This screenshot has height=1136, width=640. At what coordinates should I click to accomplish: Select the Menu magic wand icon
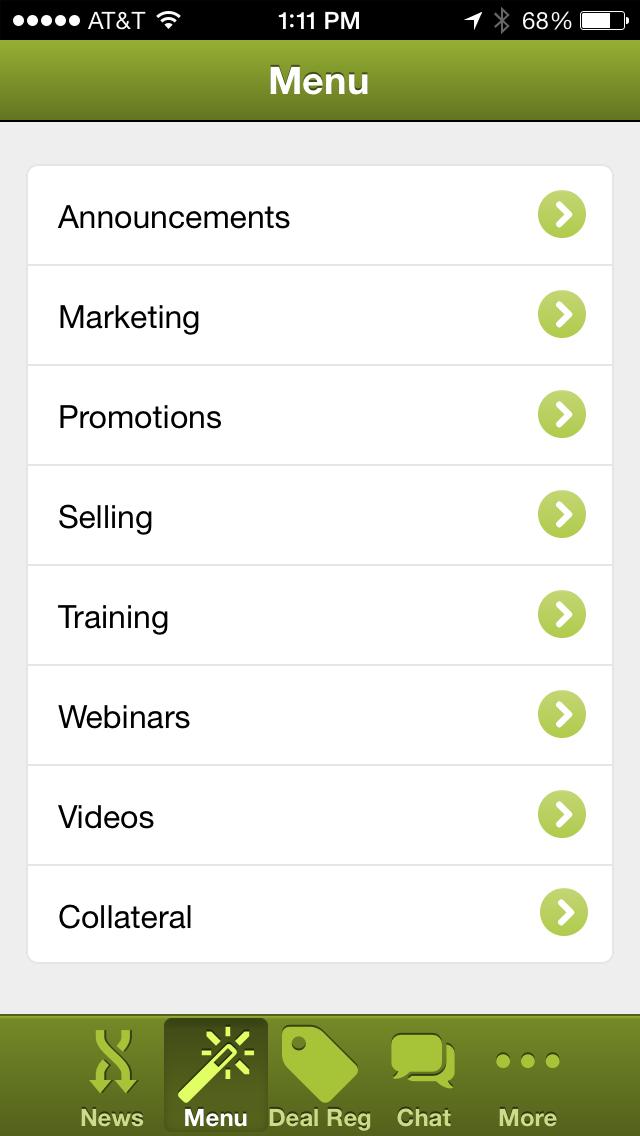[216, 1062]
